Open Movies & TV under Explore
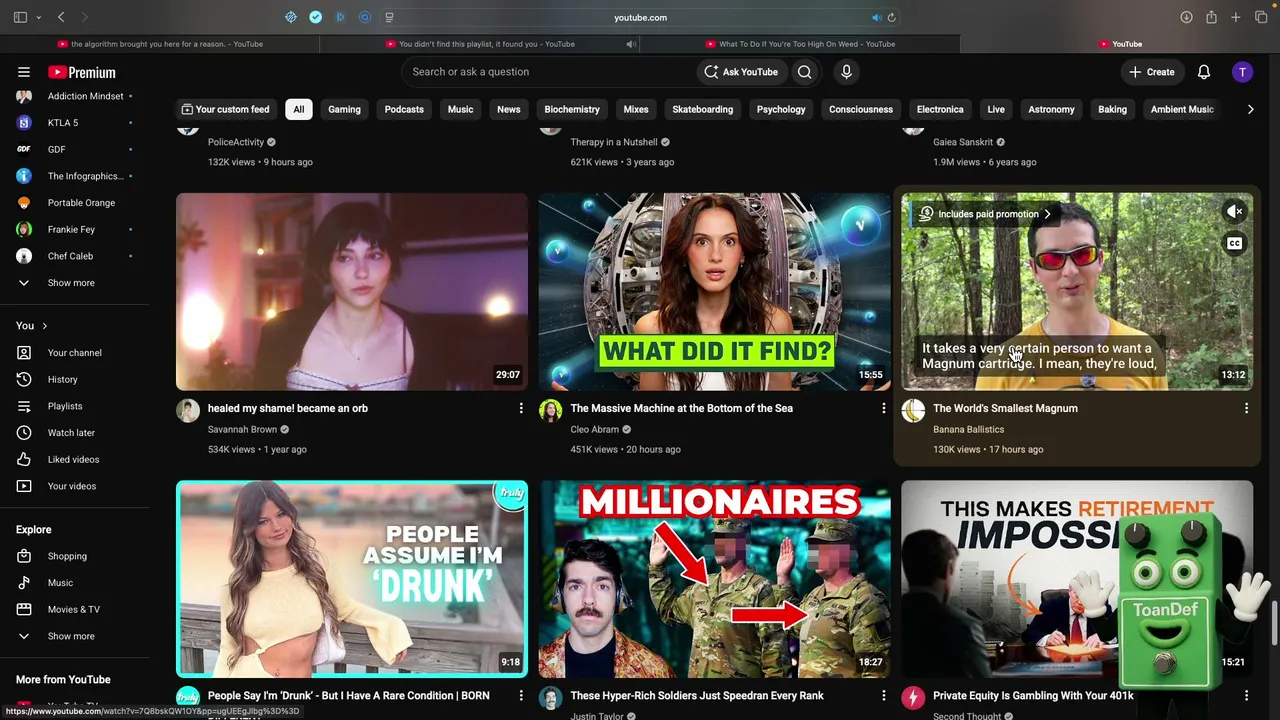The height and width of the screenshot is (720, 1280). (x=75, y=609)
